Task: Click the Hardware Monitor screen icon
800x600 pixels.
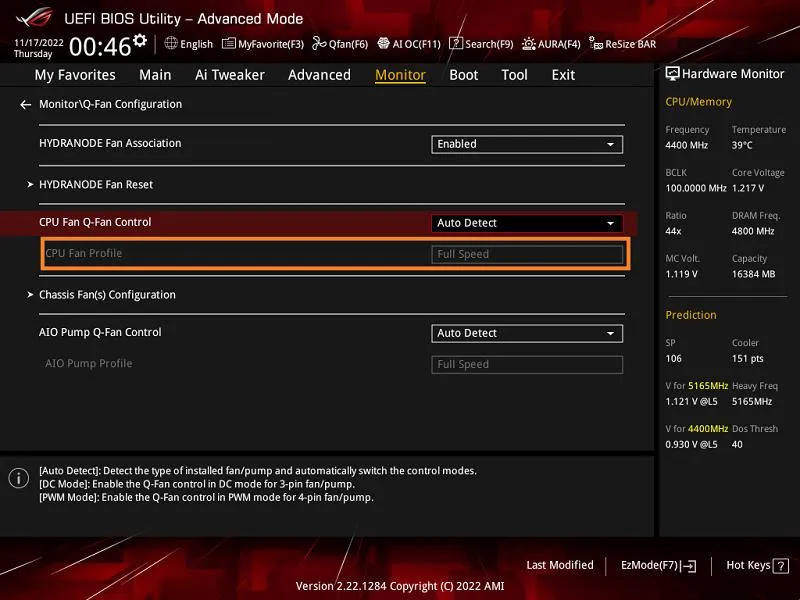Action: [672, 74]
